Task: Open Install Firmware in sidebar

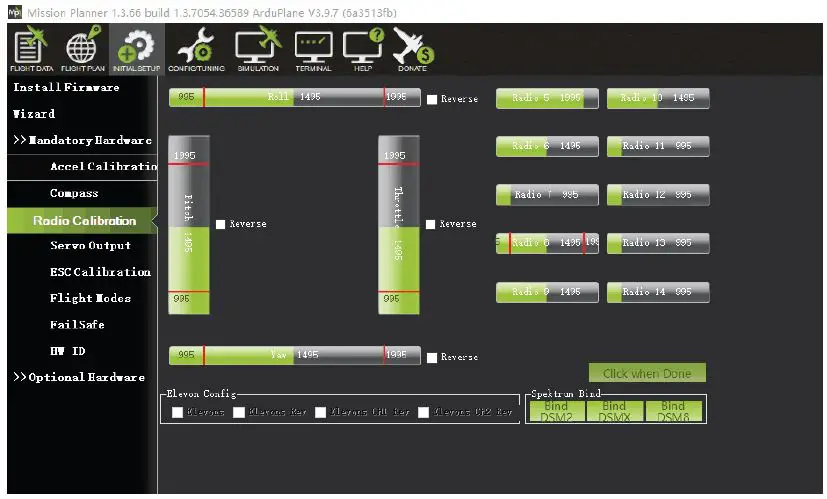Action: (66, 88)
